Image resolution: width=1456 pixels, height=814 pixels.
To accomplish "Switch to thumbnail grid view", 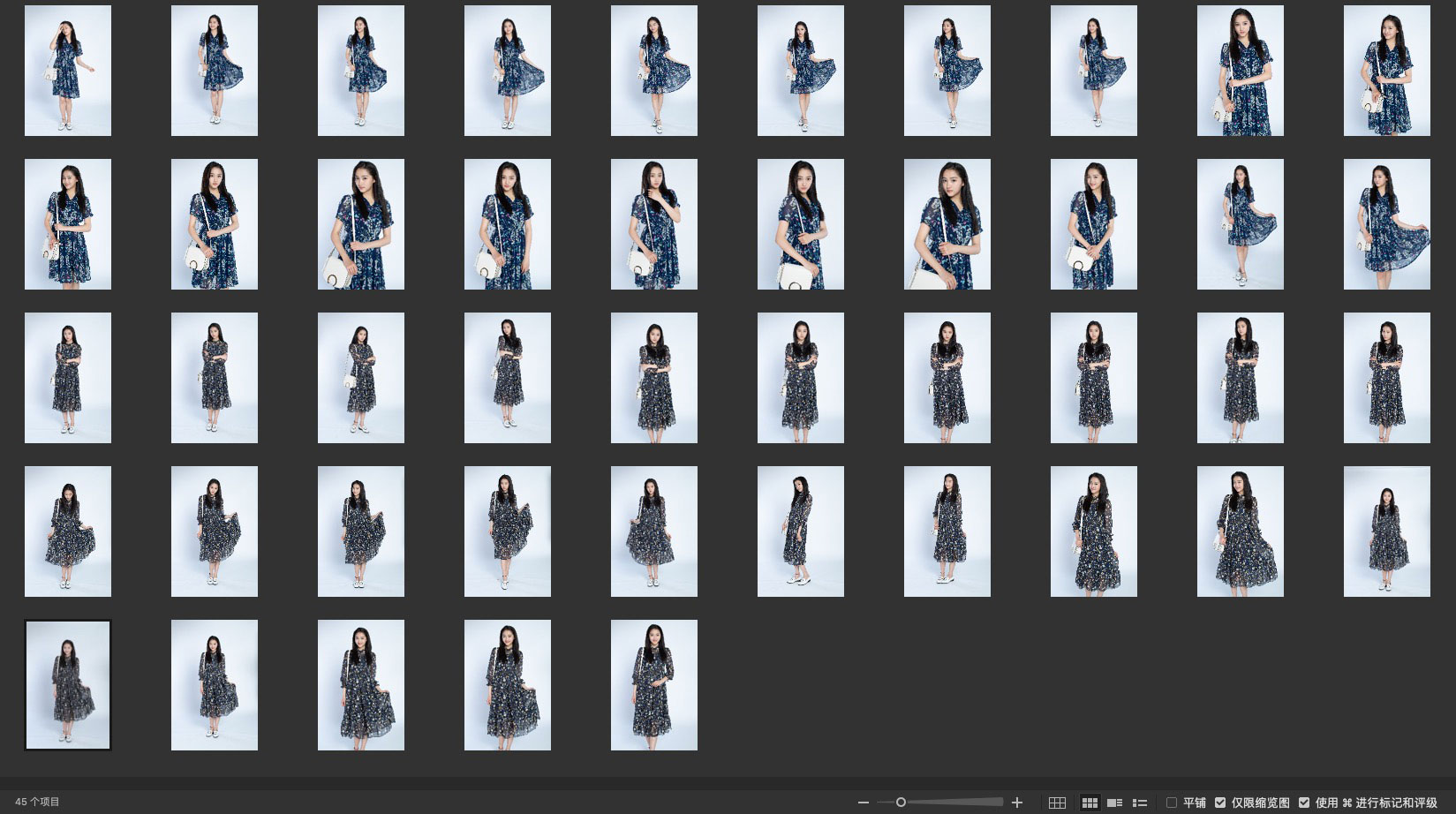I will click(x=1090, y=803).
